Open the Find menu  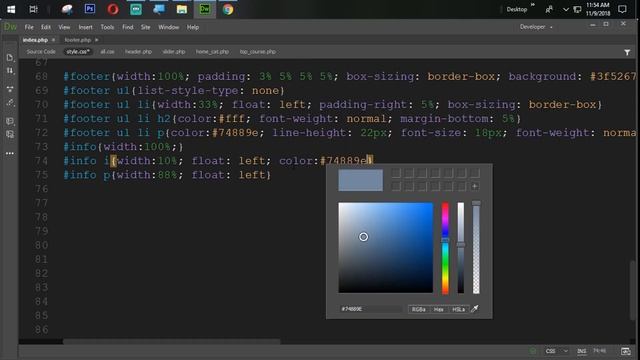[128, 27]
